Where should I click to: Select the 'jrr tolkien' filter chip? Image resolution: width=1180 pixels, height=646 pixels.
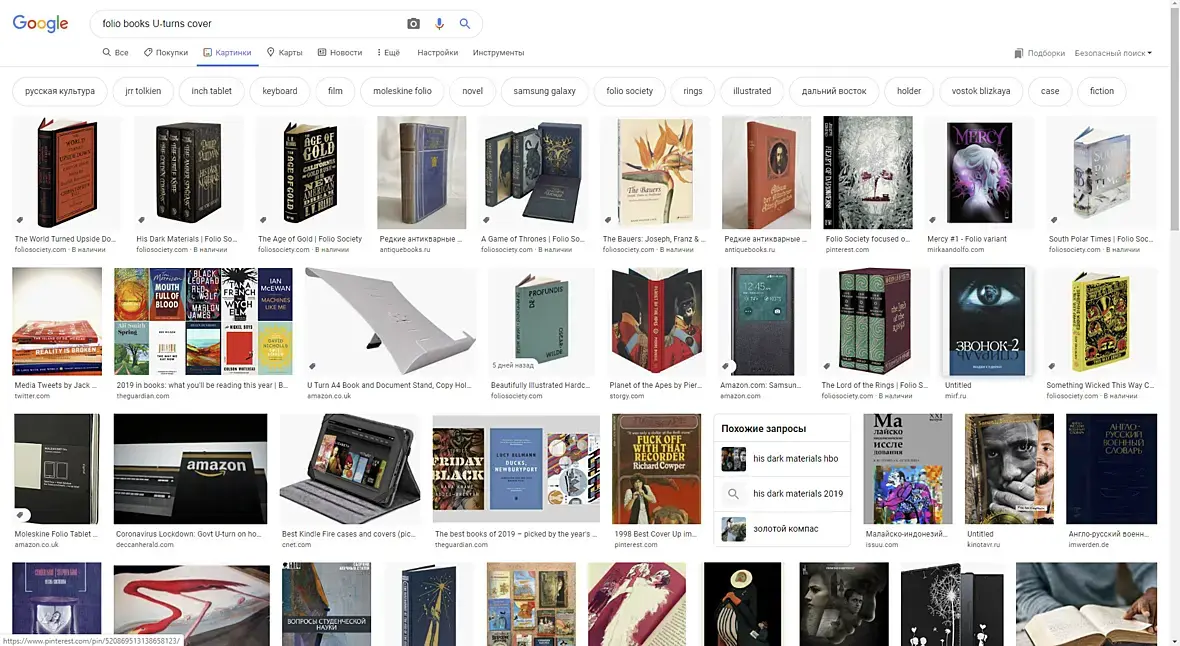pyautogui.click(x=143, y=91)
